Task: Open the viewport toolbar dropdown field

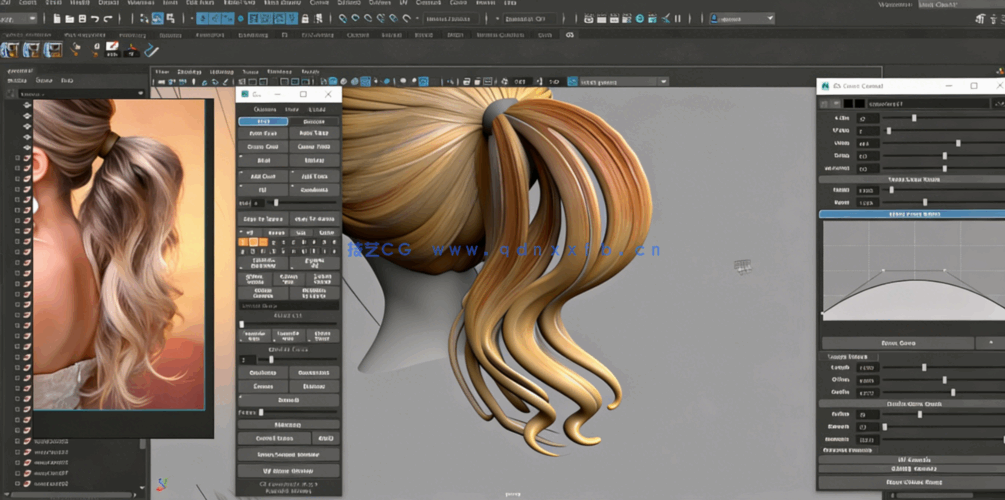Action: [620, 82]
